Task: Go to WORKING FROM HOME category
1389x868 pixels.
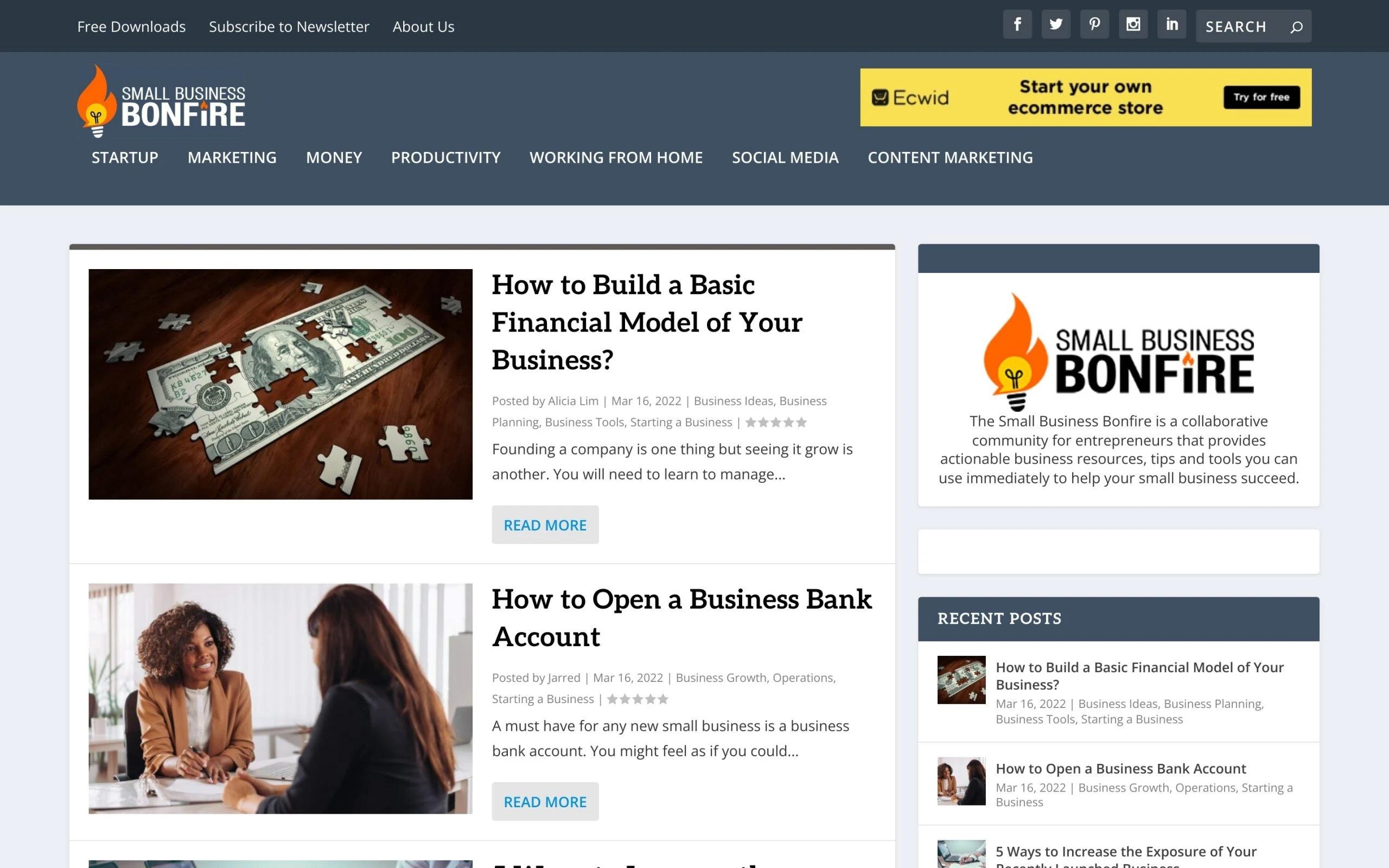Action: tap(616, 157)
